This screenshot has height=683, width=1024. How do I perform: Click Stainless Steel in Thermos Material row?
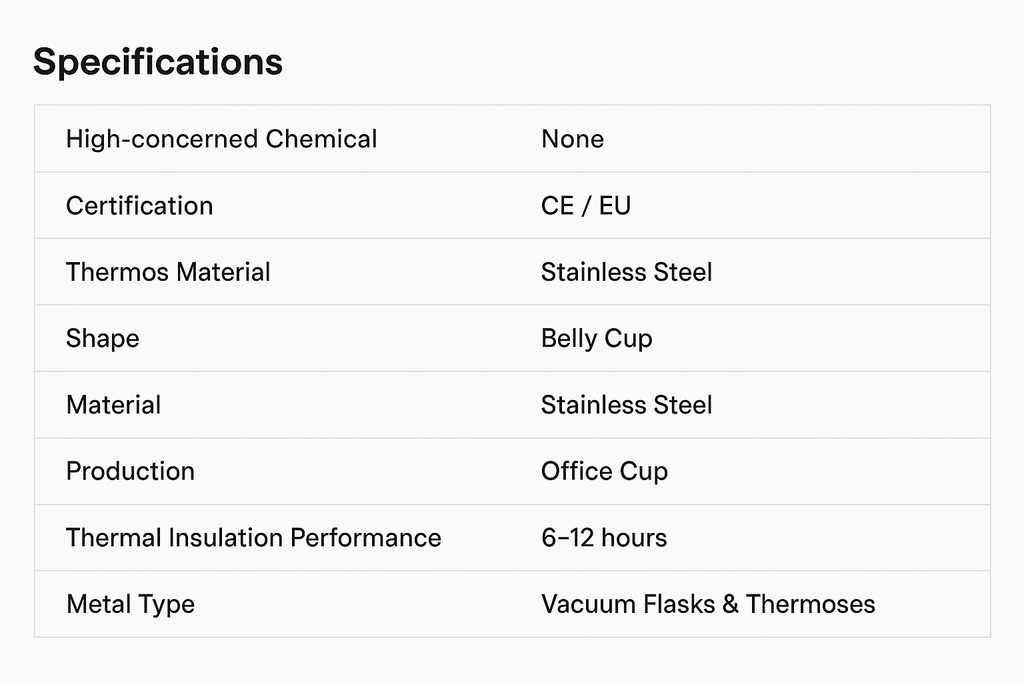(626, 272)
